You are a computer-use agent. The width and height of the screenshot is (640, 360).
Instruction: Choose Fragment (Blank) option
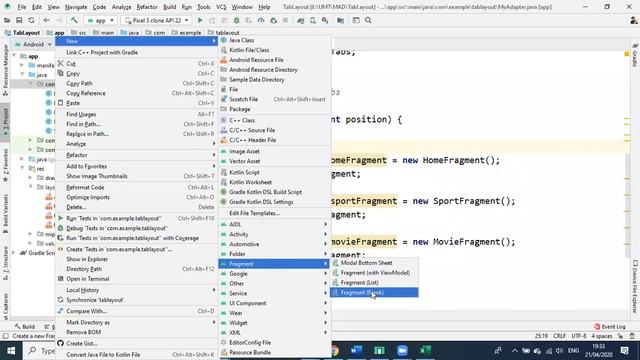point(374,292)
